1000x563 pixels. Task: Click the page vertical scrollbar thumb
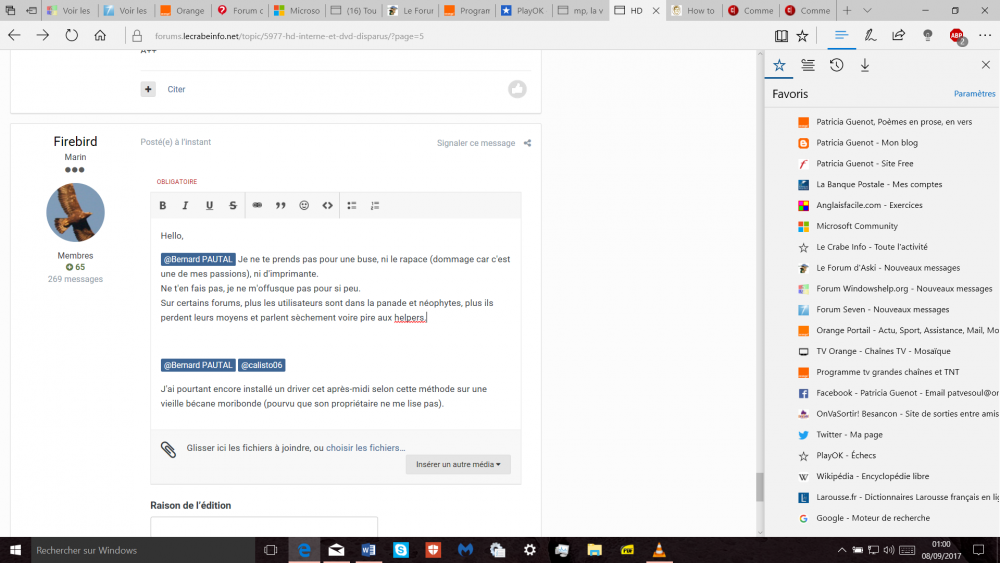[x=760, y=487]
